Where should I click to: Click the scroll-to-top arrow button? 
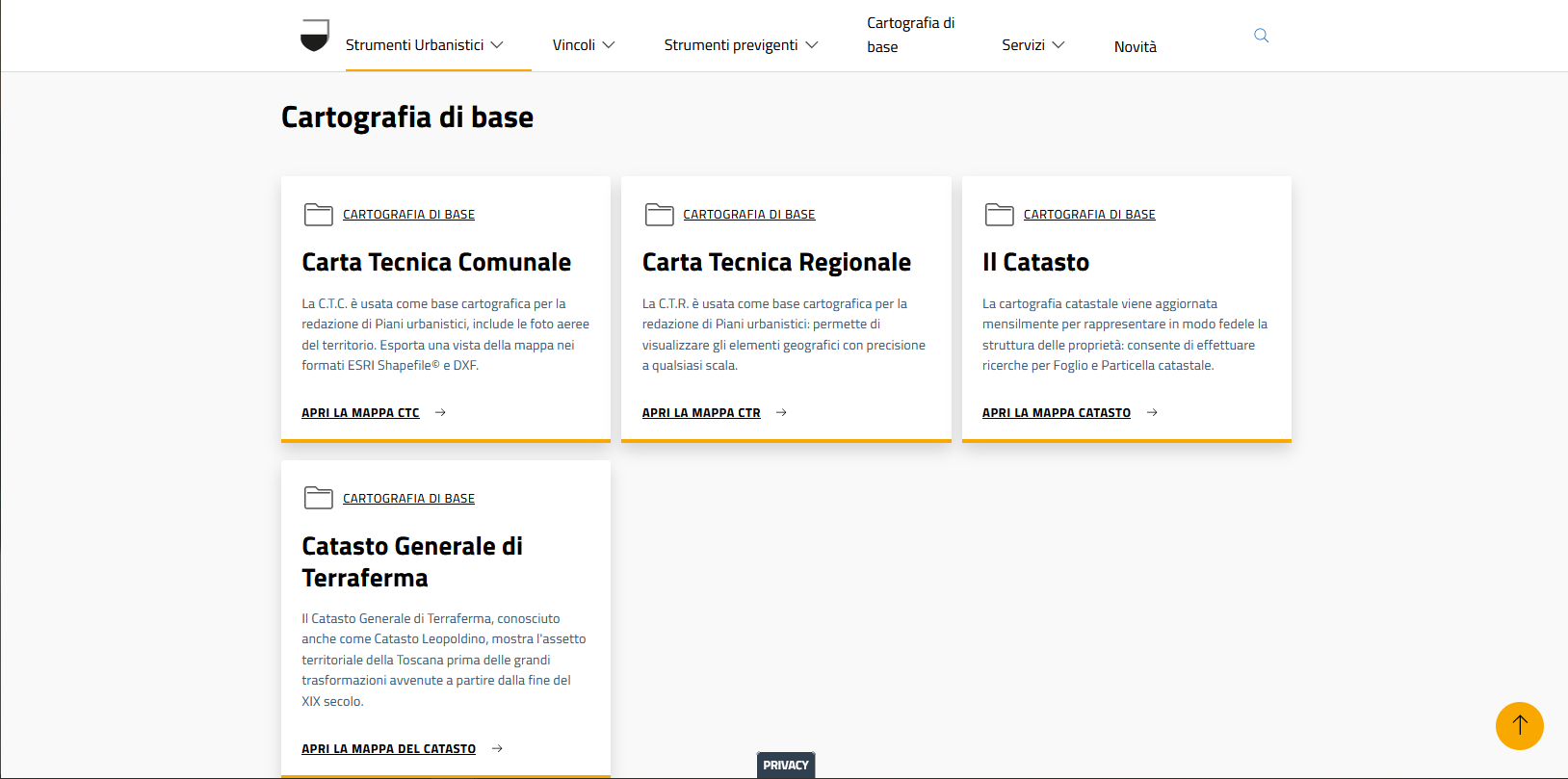click(1520, 726)
